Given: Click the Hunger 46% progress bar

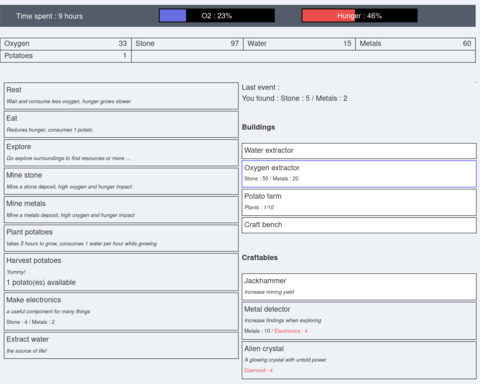Looking at the screenshot, I should pyautogui.click(x=359, y=16).
